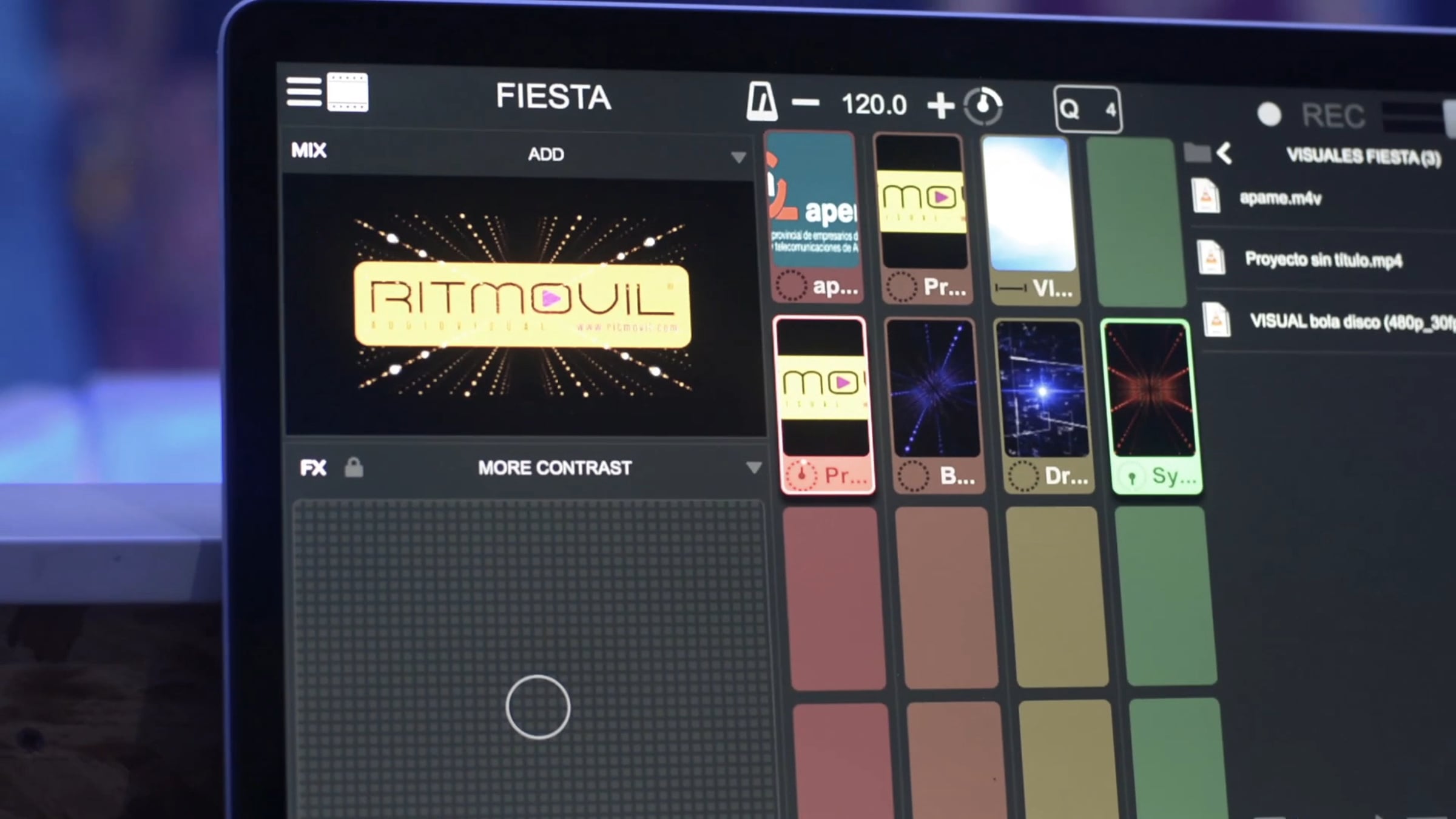Click the tap tempo dial icon
This screenshot has width=1456, height=819.
click(983, 106)
